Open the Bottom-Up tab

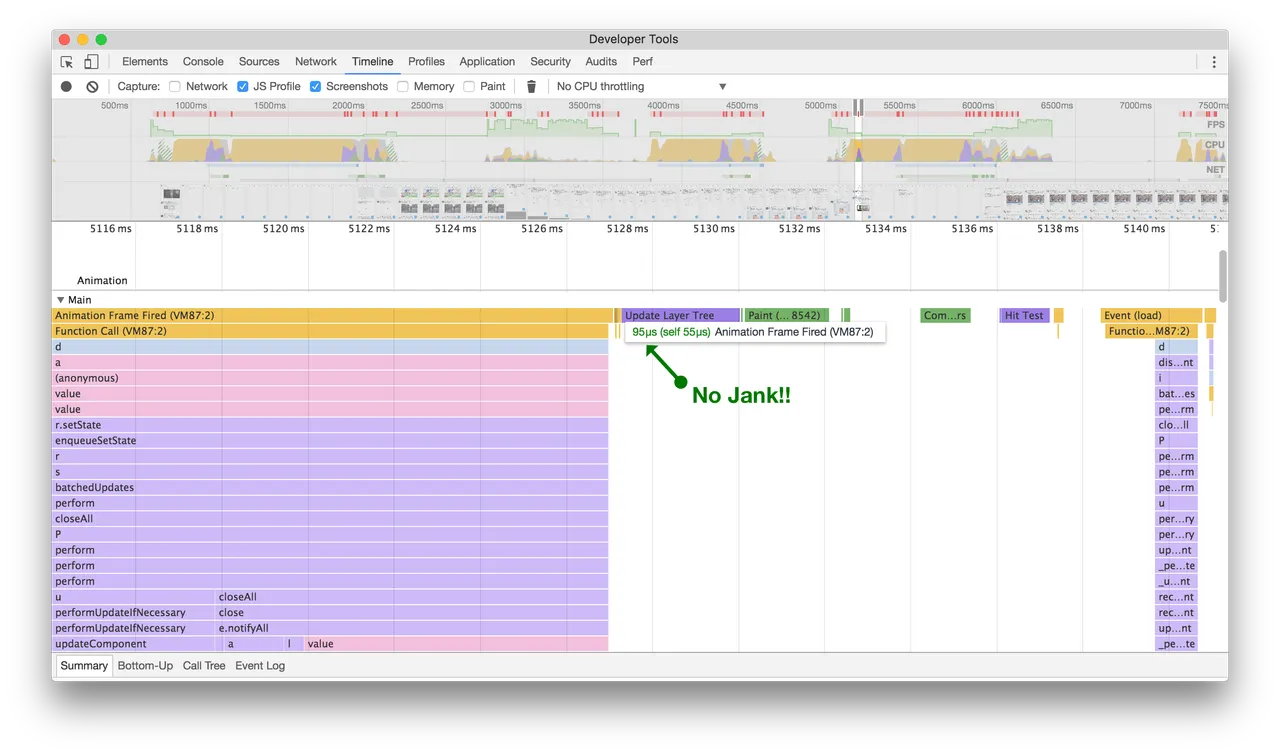click(x=144, y=665)
